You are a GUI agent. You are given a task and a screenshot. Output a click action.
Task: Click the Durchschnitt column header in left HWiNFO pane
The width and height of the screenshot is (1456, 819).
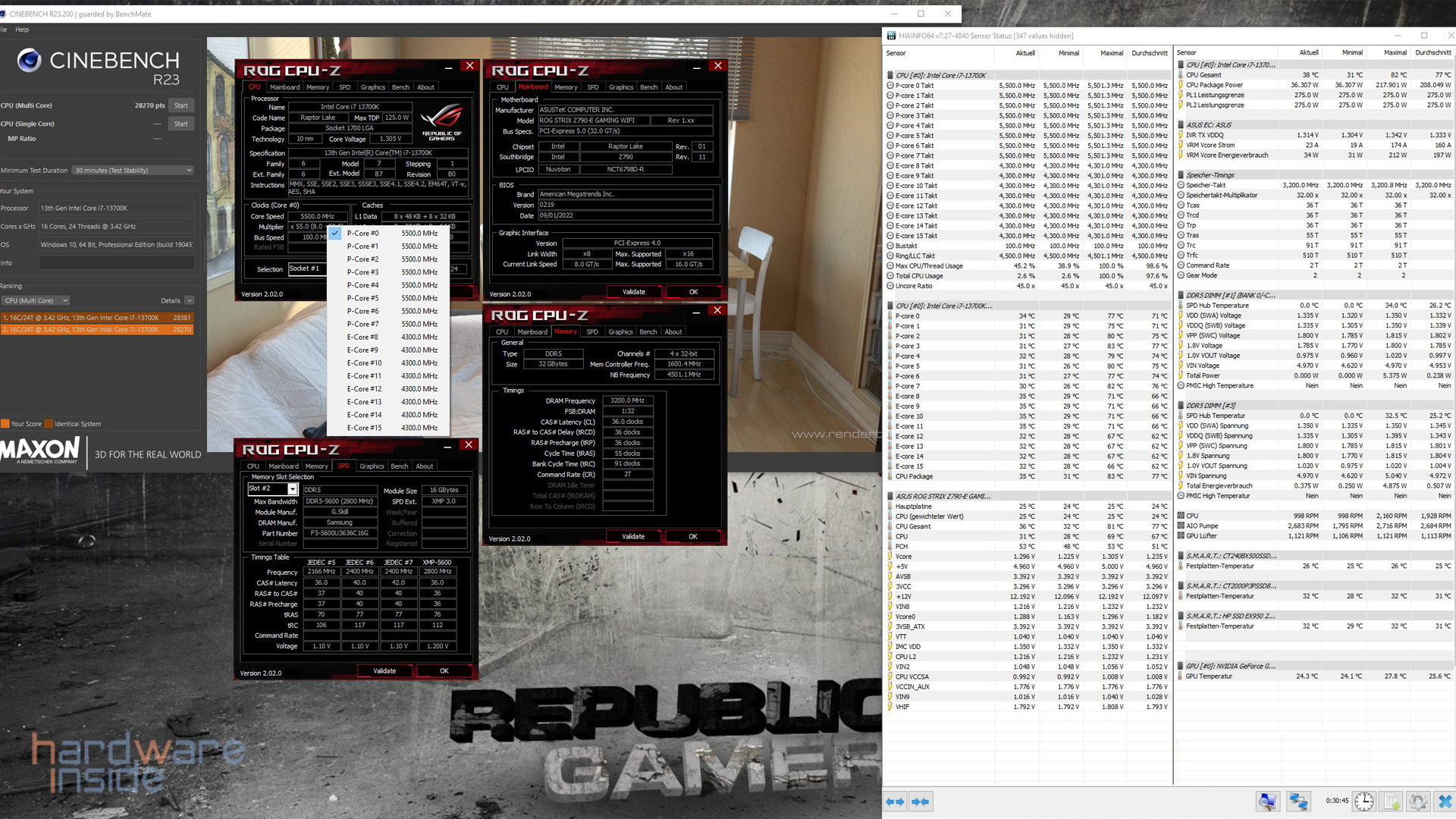[1149, 53]
